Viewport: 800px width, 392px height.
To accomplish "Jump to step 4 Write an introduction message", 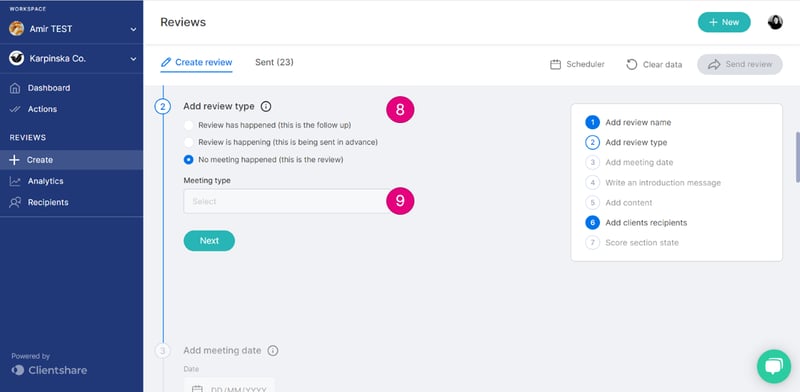I will tap(654, 182).
